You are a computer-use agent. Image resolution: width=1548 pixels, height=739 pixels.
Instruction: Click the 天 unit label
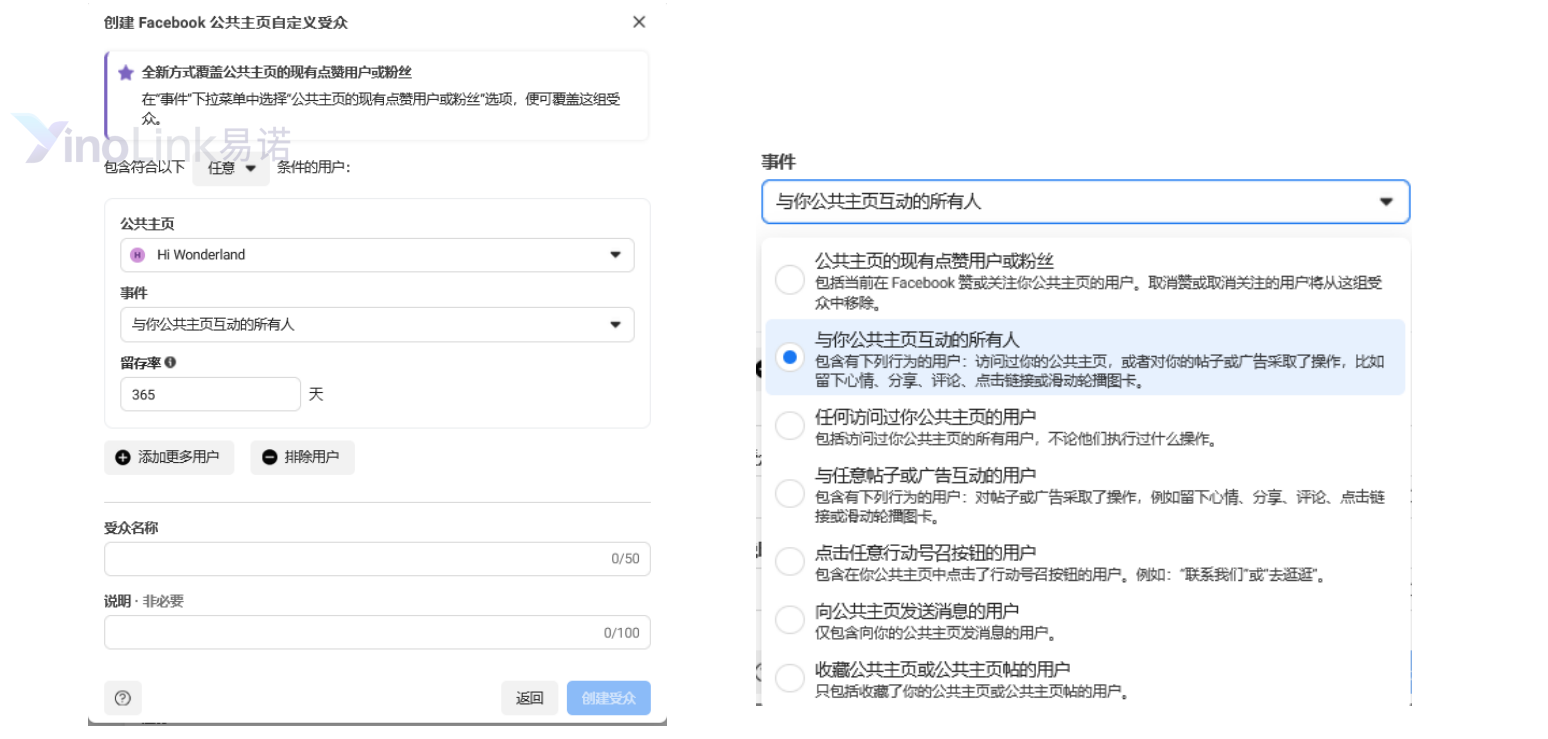click(x=316, y=394)
